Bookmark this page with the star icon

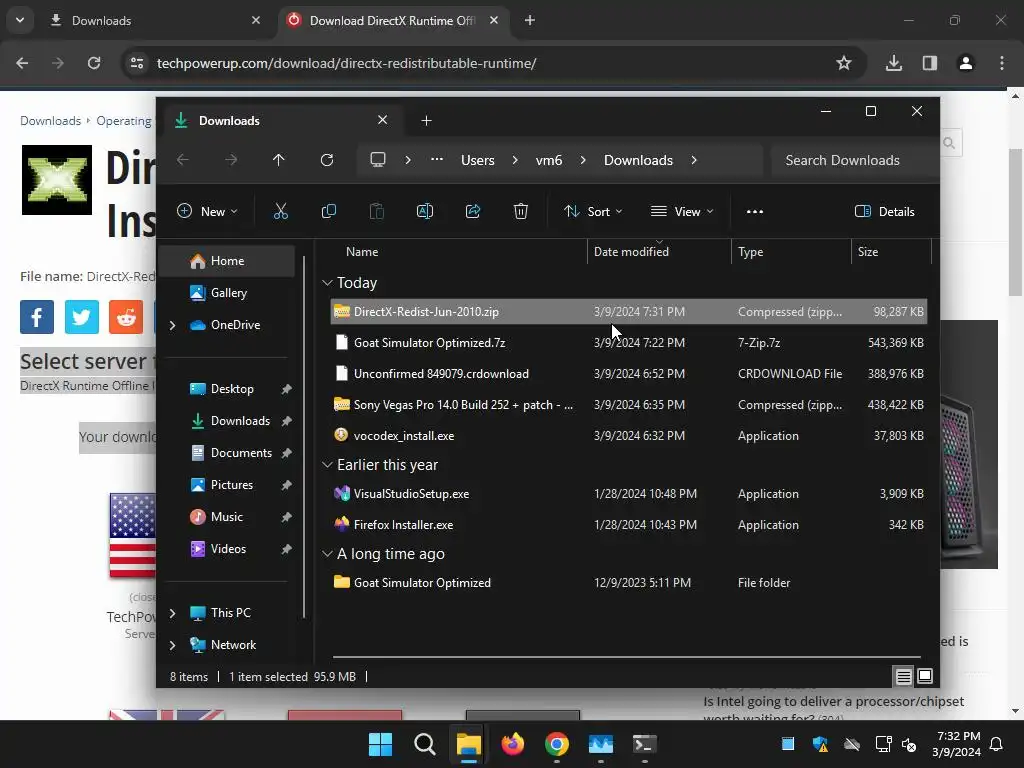[x=844, y=63]
